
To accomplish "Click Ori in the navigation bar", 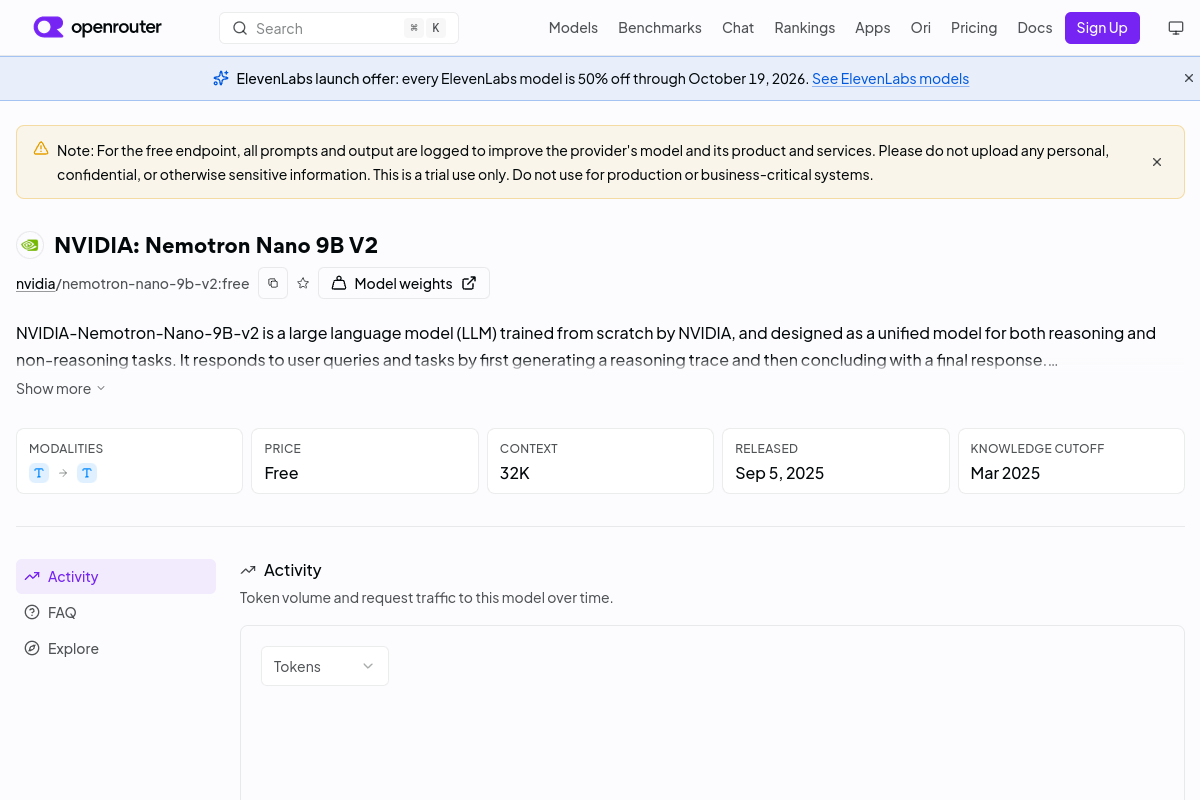I will click(920, 28).
